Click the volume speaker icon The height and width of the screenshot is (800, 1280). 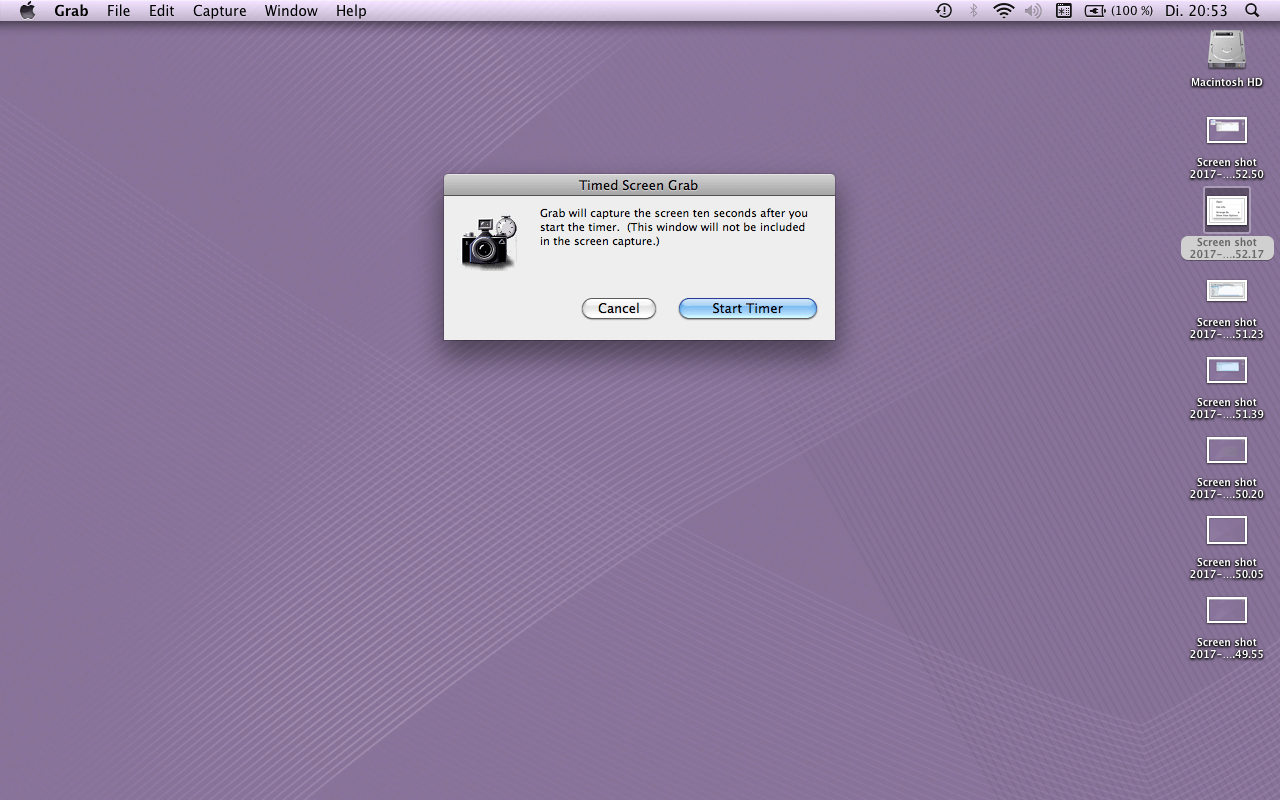tap(1033, 11)
